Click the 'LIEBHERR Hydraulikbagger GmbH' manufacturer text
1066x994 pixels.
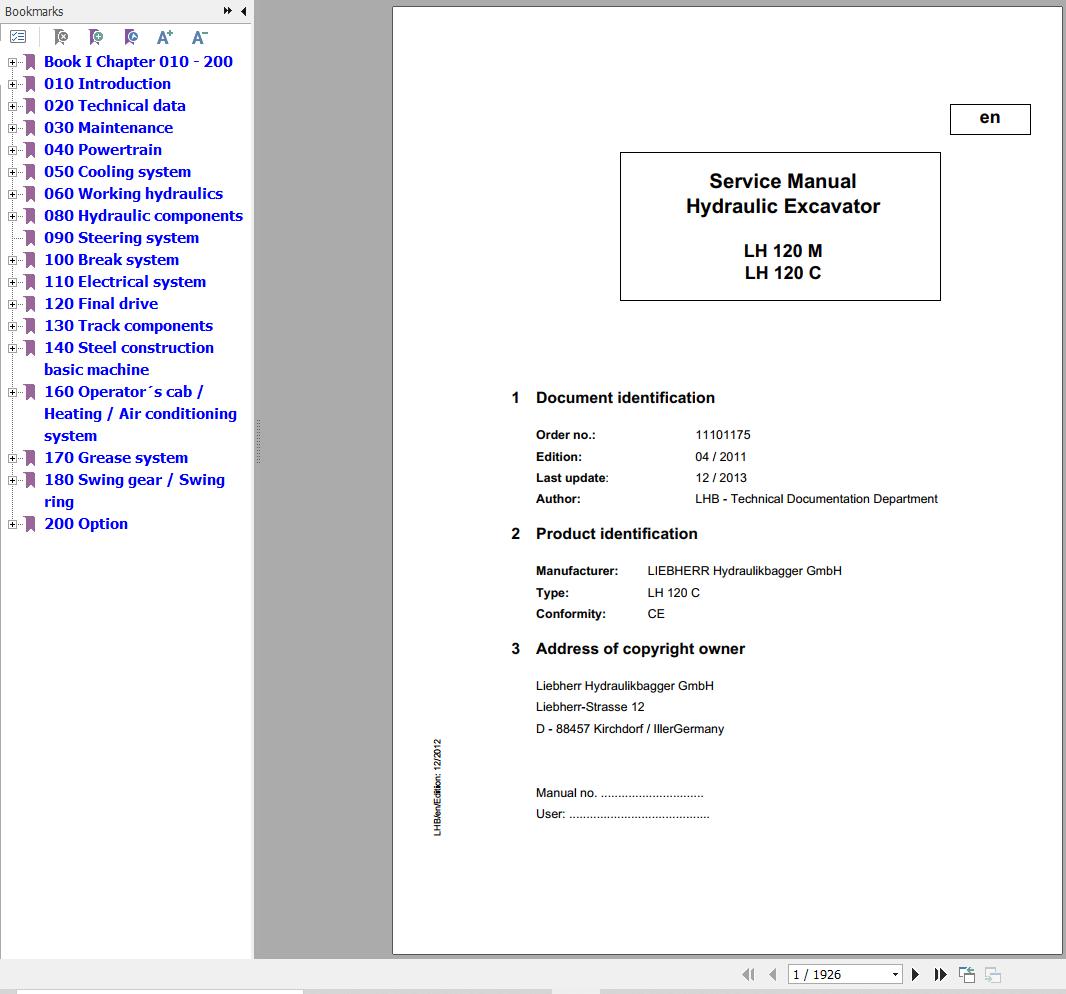coord(744,570)
